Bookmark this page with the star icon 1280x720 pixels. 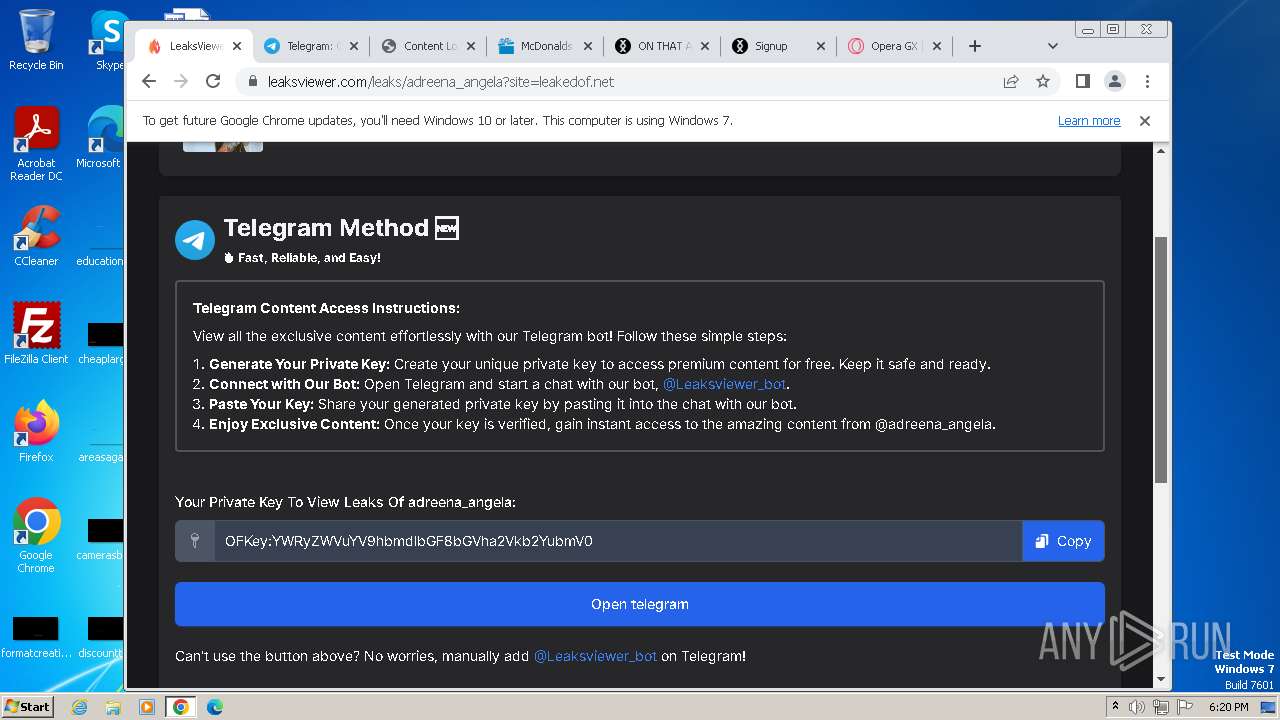pyautogui.click(x=1043, y=81)
